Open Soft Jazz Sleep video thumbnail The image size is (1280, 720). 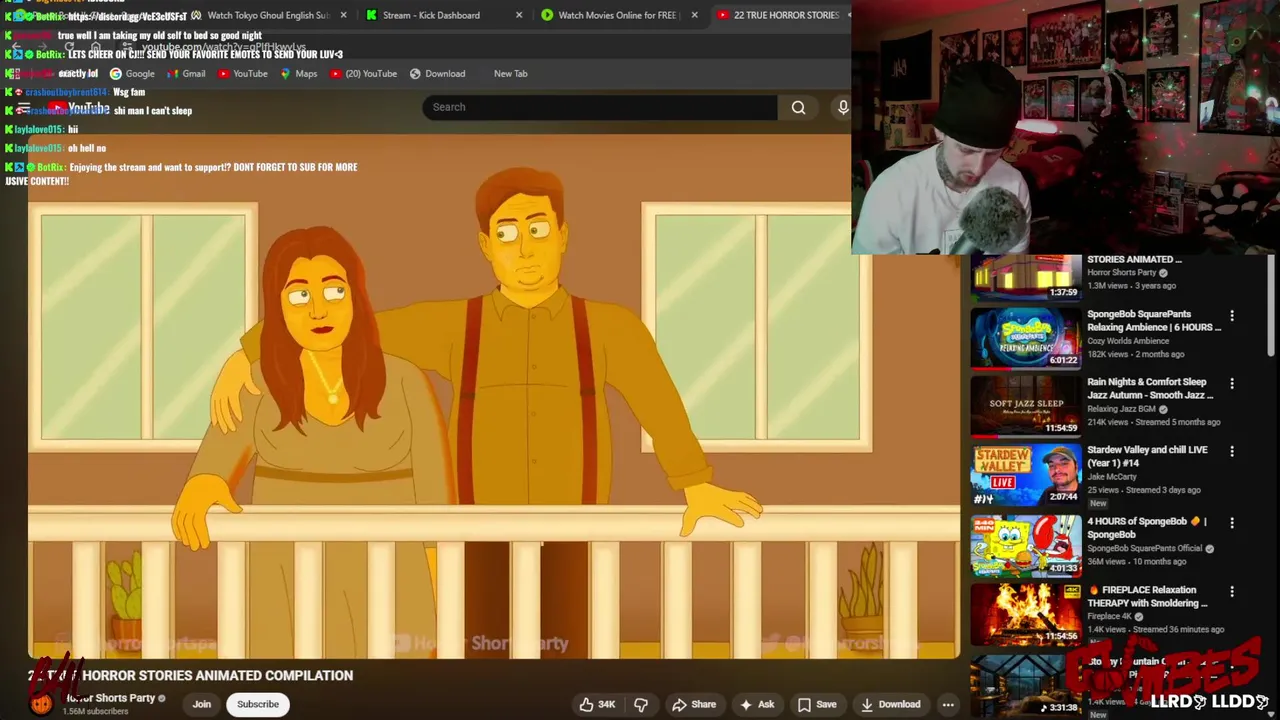pos(1026,406)
